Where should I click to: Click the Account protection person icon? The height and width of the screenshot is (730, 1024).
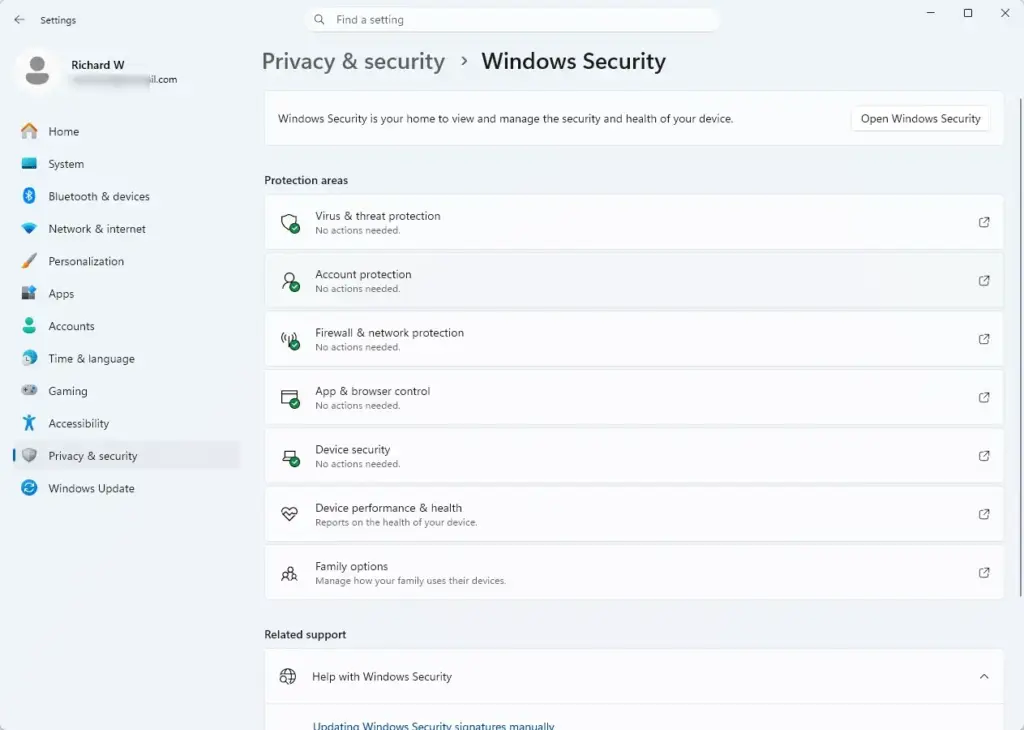(x=290, y=281)
